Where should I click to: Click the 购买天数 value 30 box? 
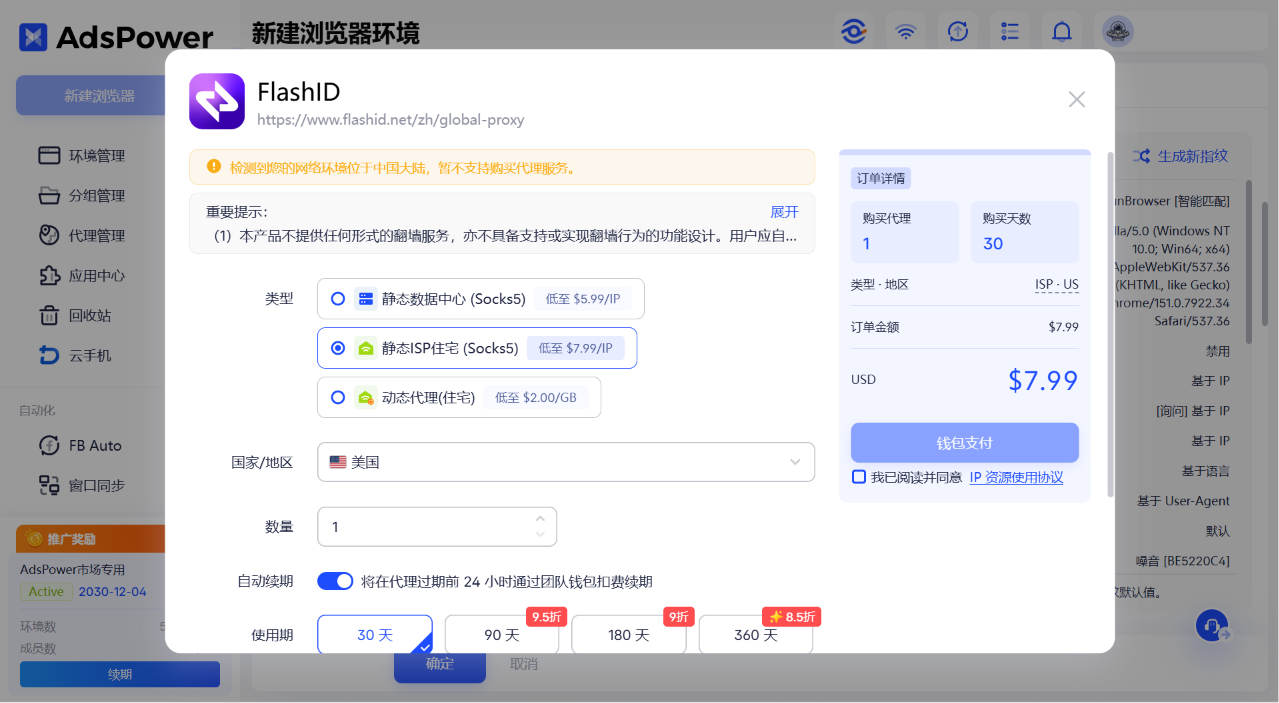1025,232
